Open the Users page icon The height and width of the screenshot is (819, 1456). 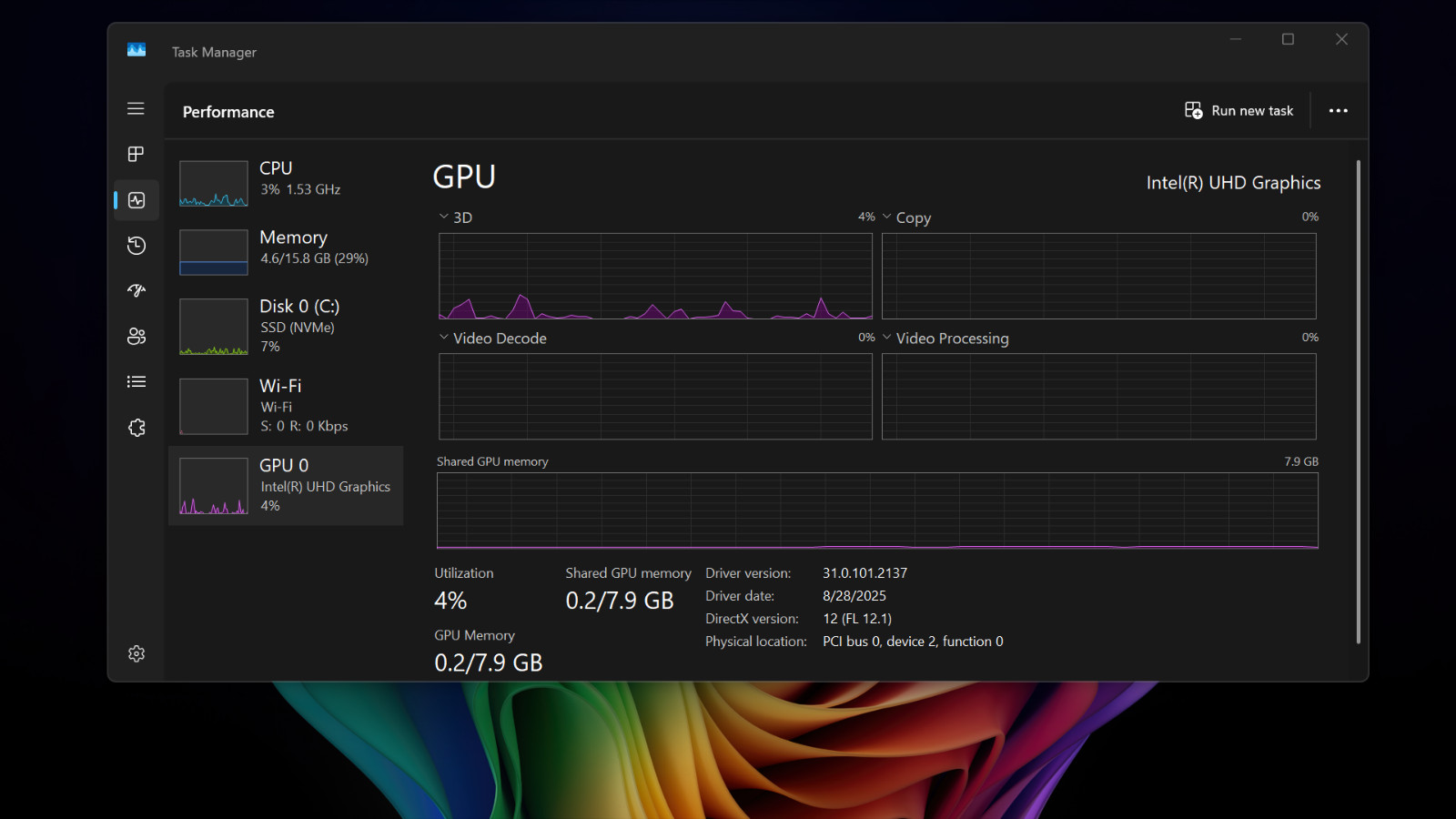tap(136, 337)
